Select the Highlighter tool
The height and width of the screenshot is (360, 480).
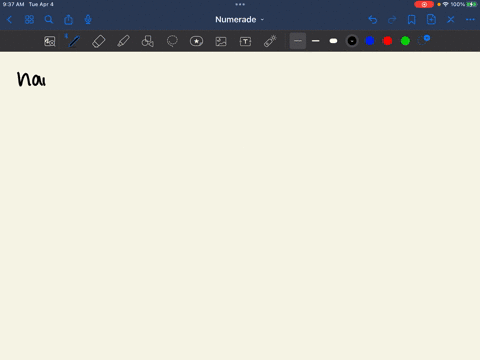123,41
